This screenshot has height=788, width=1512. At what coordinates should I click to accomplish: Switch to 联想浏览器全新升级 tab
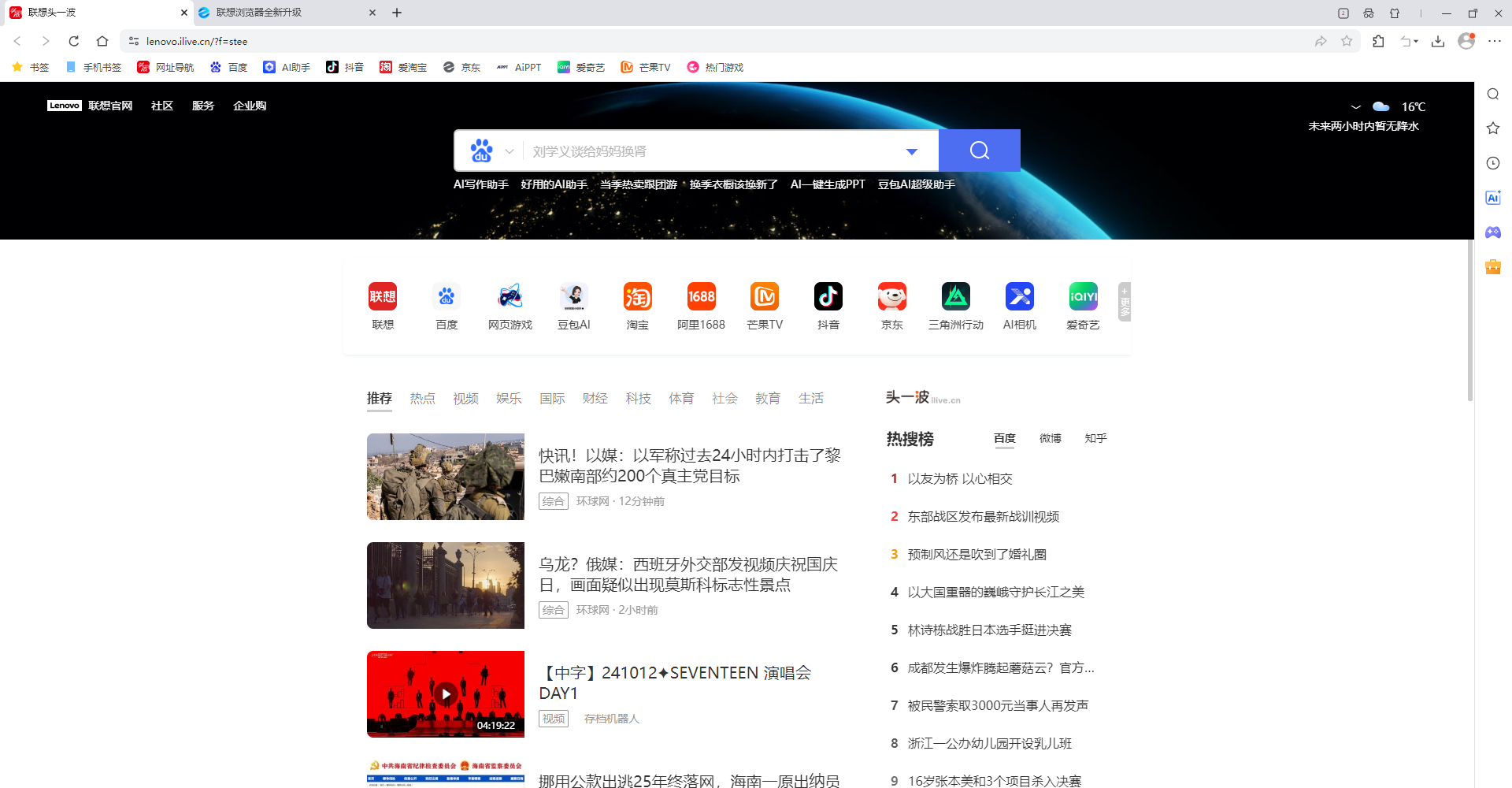287,13
